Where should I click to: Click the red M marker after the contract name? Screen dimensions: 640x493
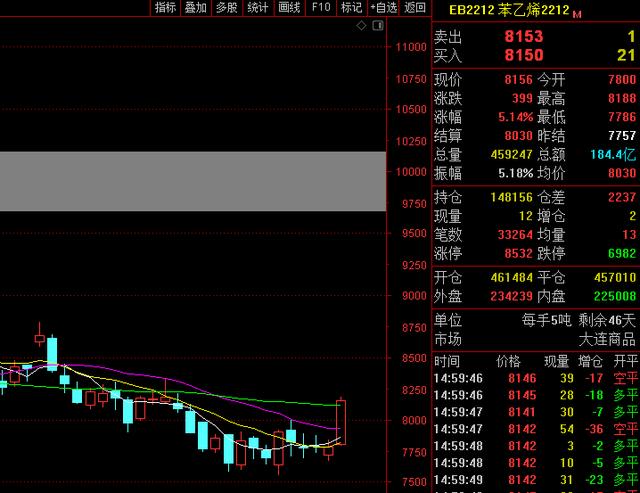click(577, 14)
